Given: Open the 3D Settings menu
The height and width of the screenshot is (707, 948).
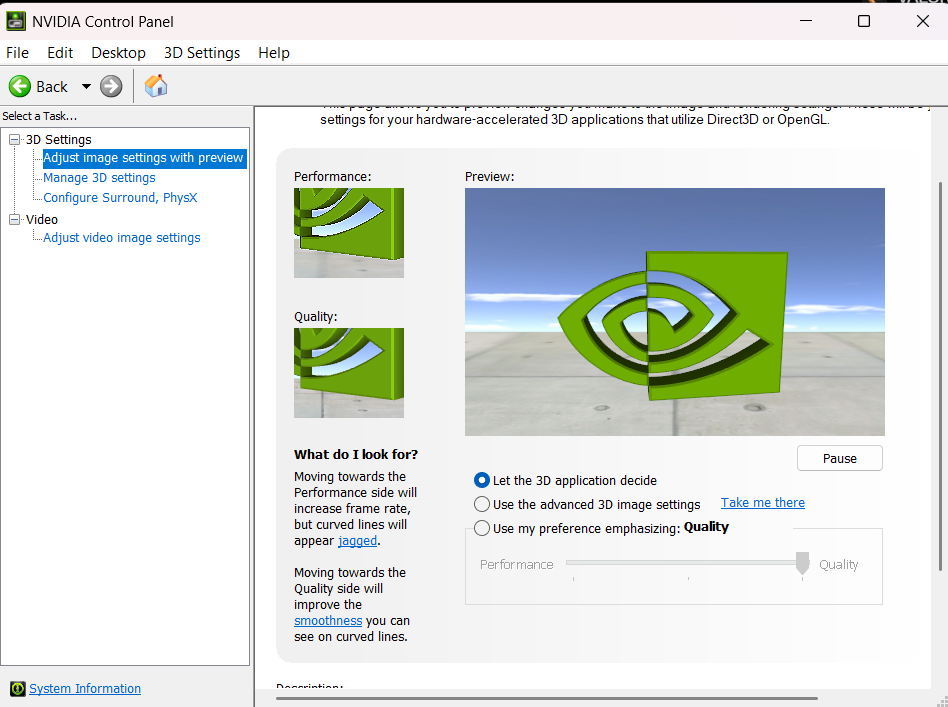Looking at the screenshot, I should (x=202, y=53).
